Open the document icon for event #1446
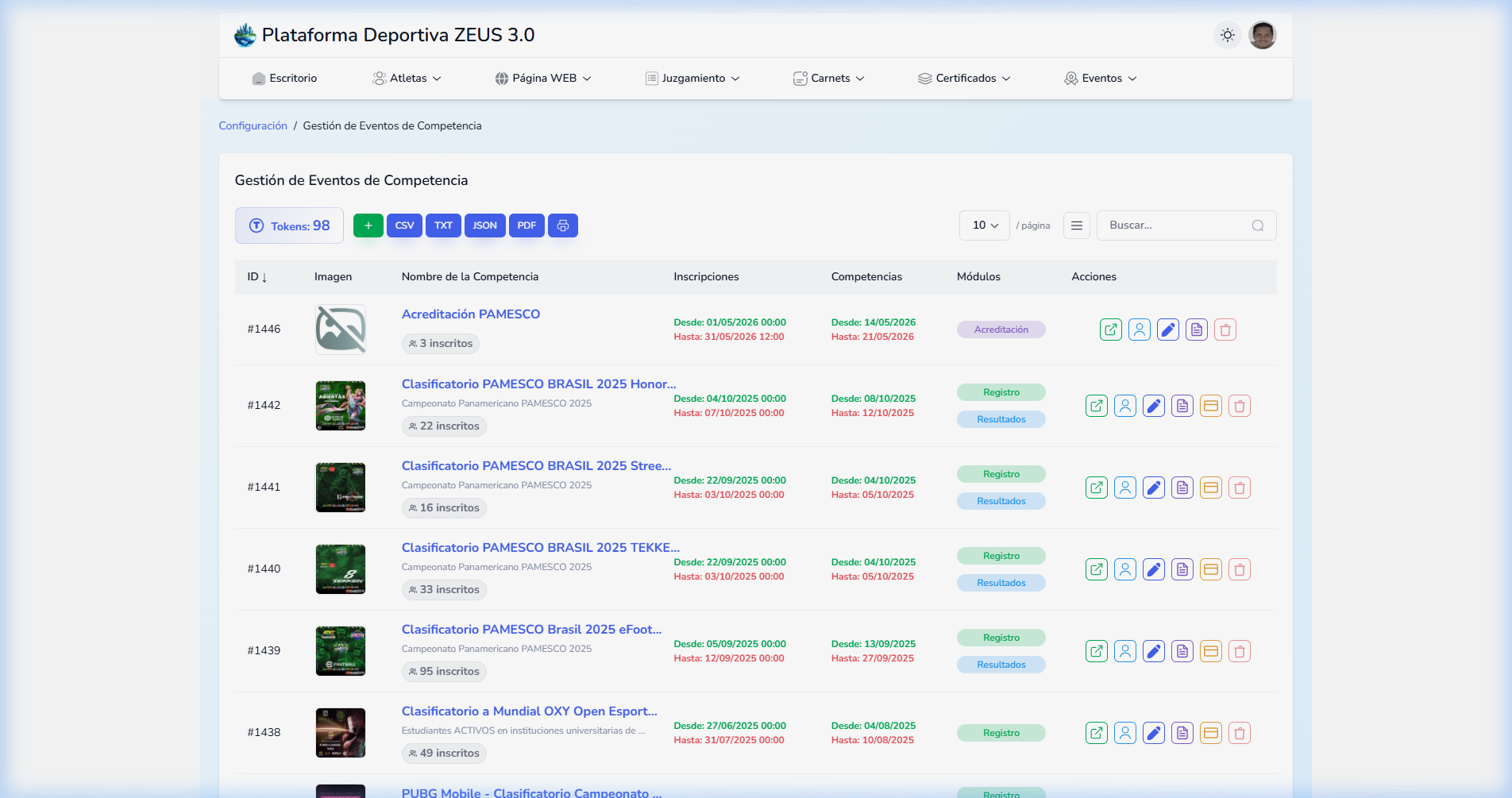 tap(1197, 330)
